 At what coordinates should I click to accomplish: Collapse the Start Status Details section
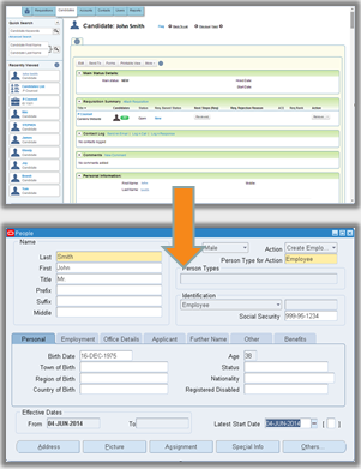click(79, 73)
